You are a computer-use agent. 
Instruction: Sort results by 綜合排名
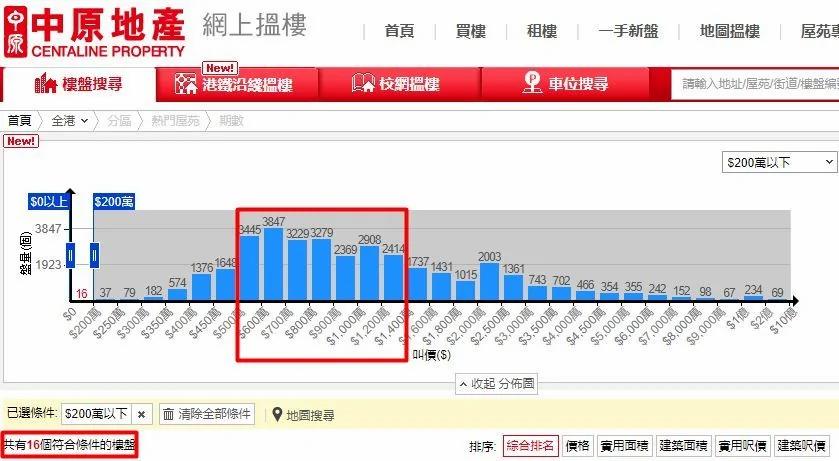(x=529, y=446)
